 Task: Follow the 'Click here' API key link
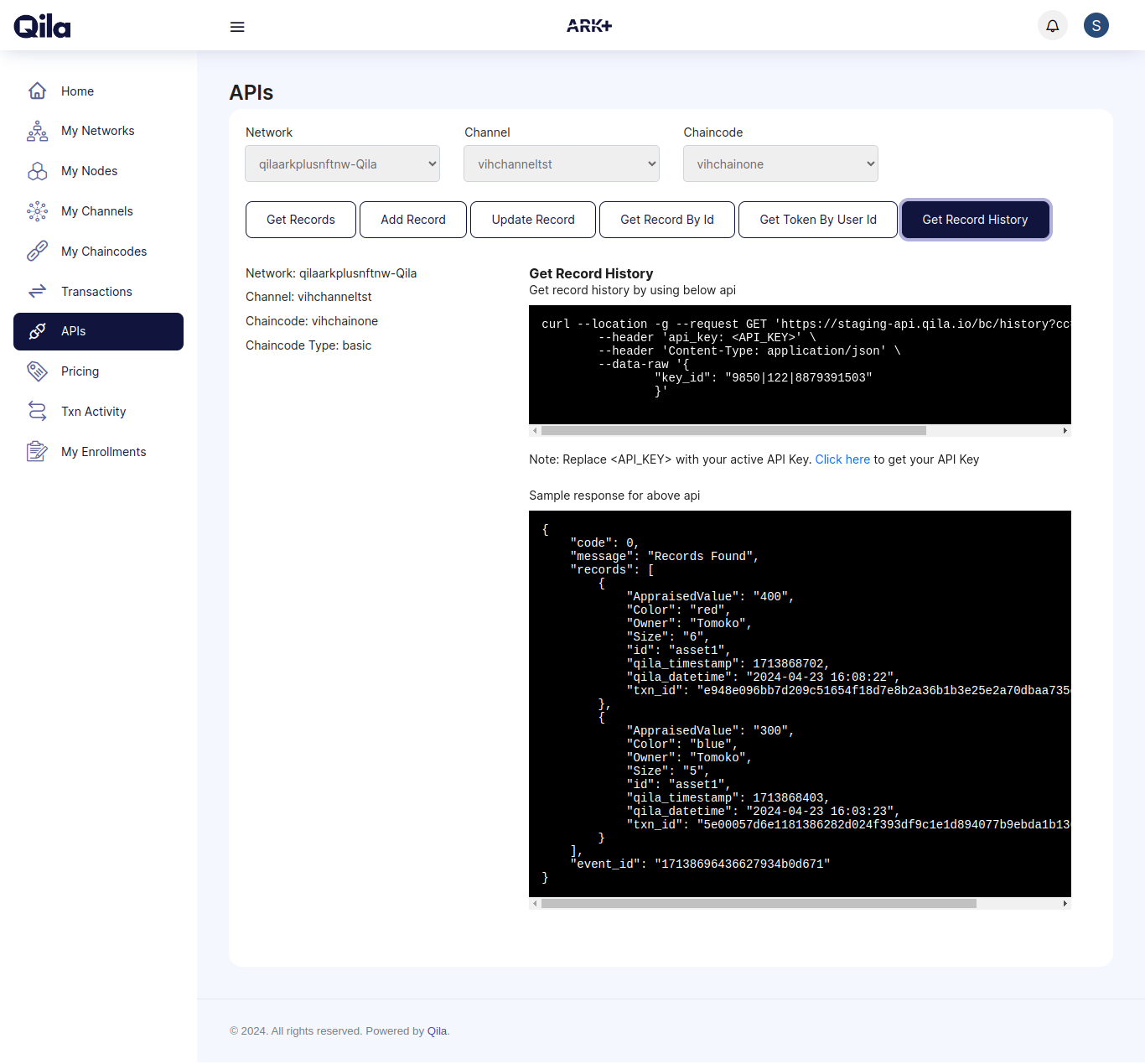tap(842, 459)
